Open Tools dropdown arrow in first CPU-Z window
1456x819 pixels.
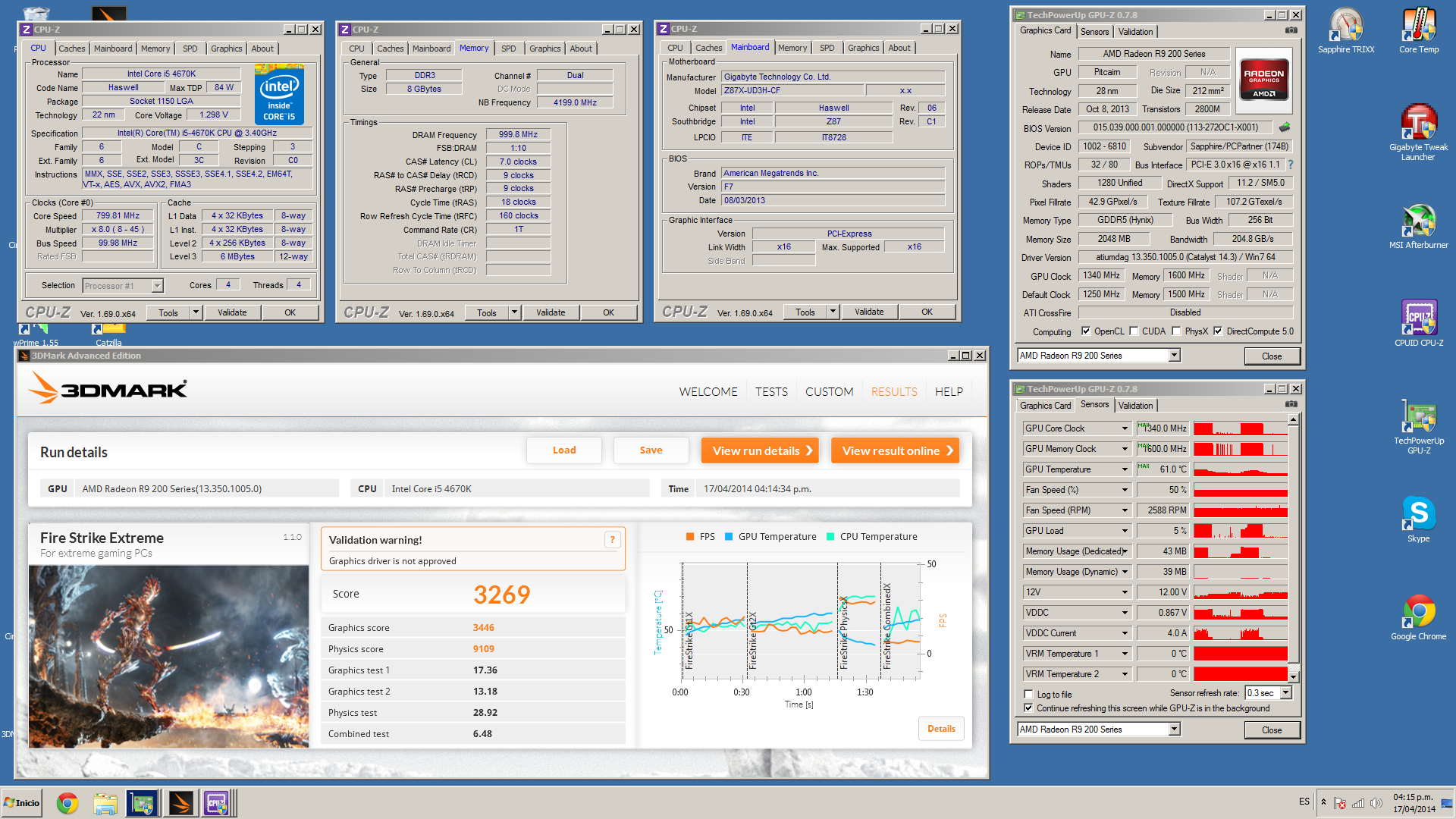pos(196,312)
